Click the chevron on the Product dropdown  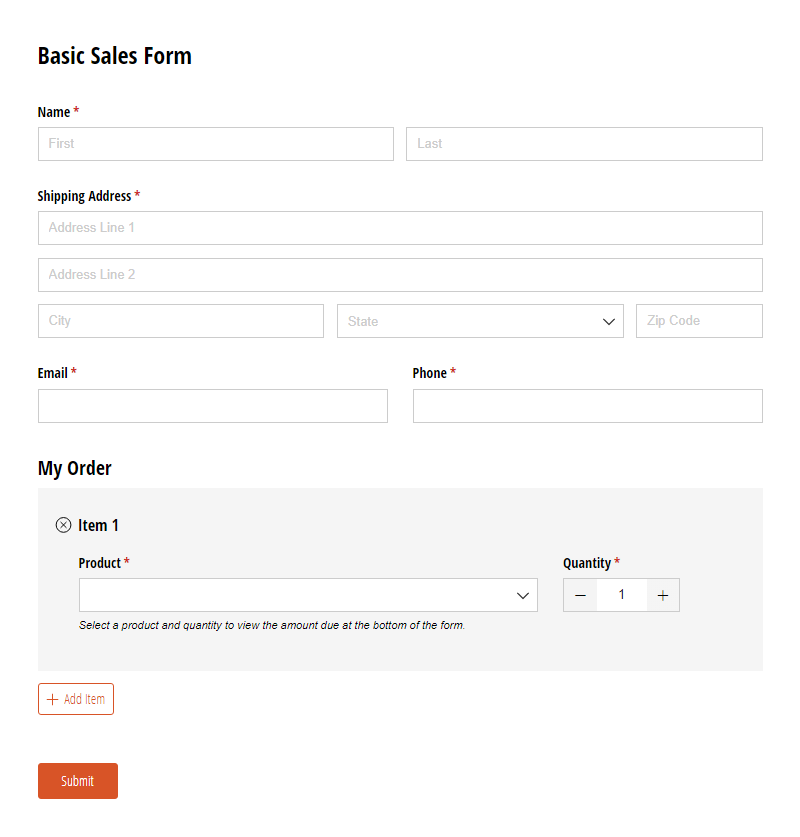point(522,595)
